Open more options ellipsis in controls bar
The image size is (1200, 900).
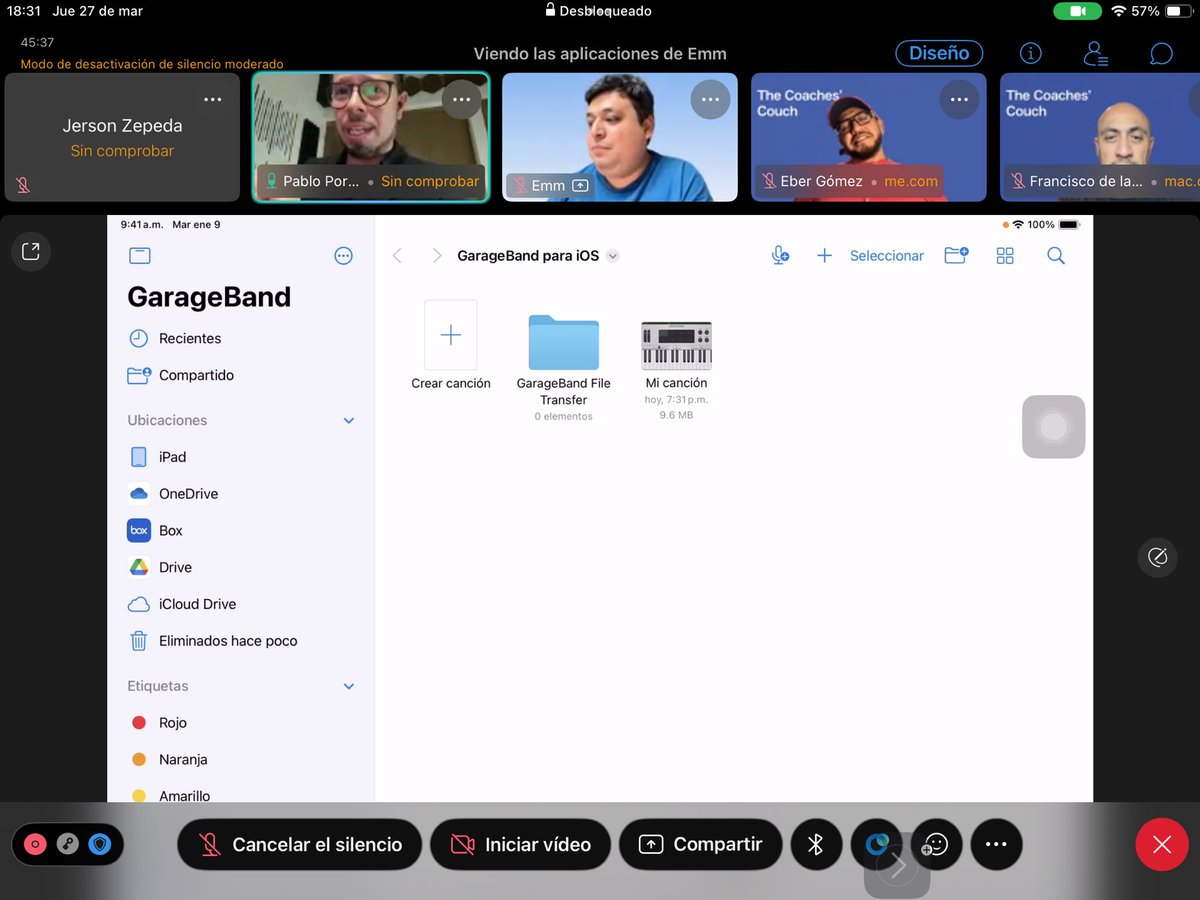click(996, 844)
